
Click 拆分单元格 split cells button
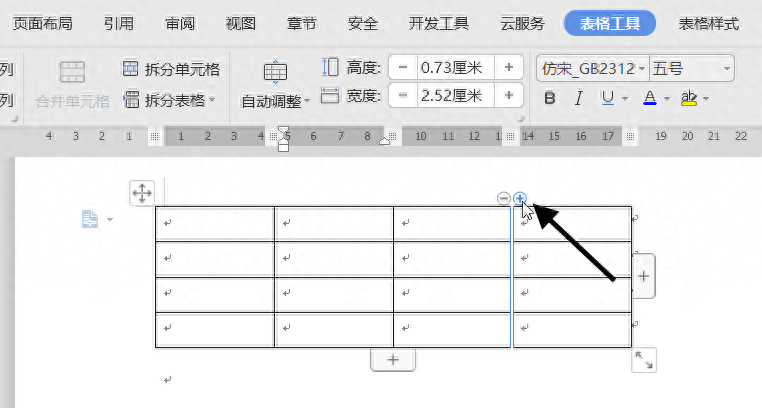(171, 69)
